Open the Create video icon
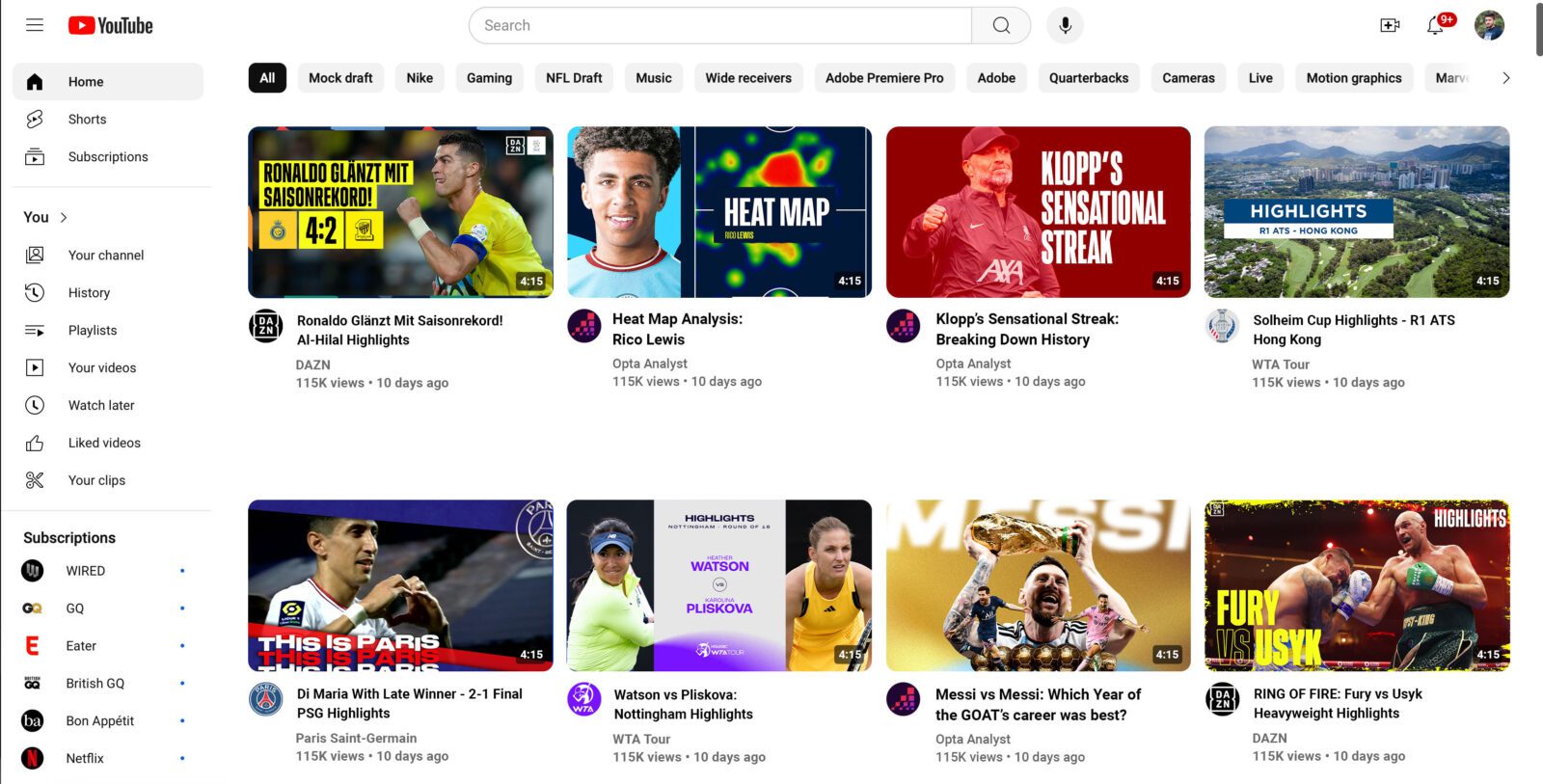Viewport: 1543px width, 784px height. 1390,25
